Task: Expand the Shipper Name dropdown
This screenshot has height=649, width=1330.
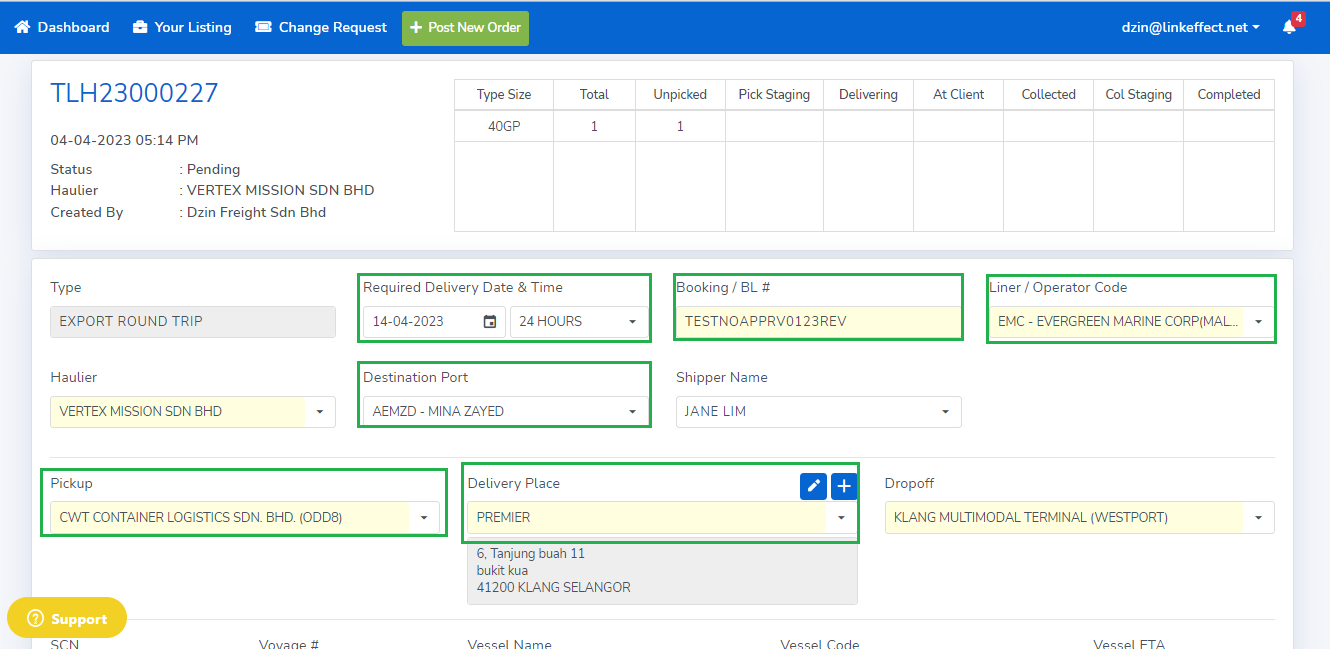Action: coord(945,412)
